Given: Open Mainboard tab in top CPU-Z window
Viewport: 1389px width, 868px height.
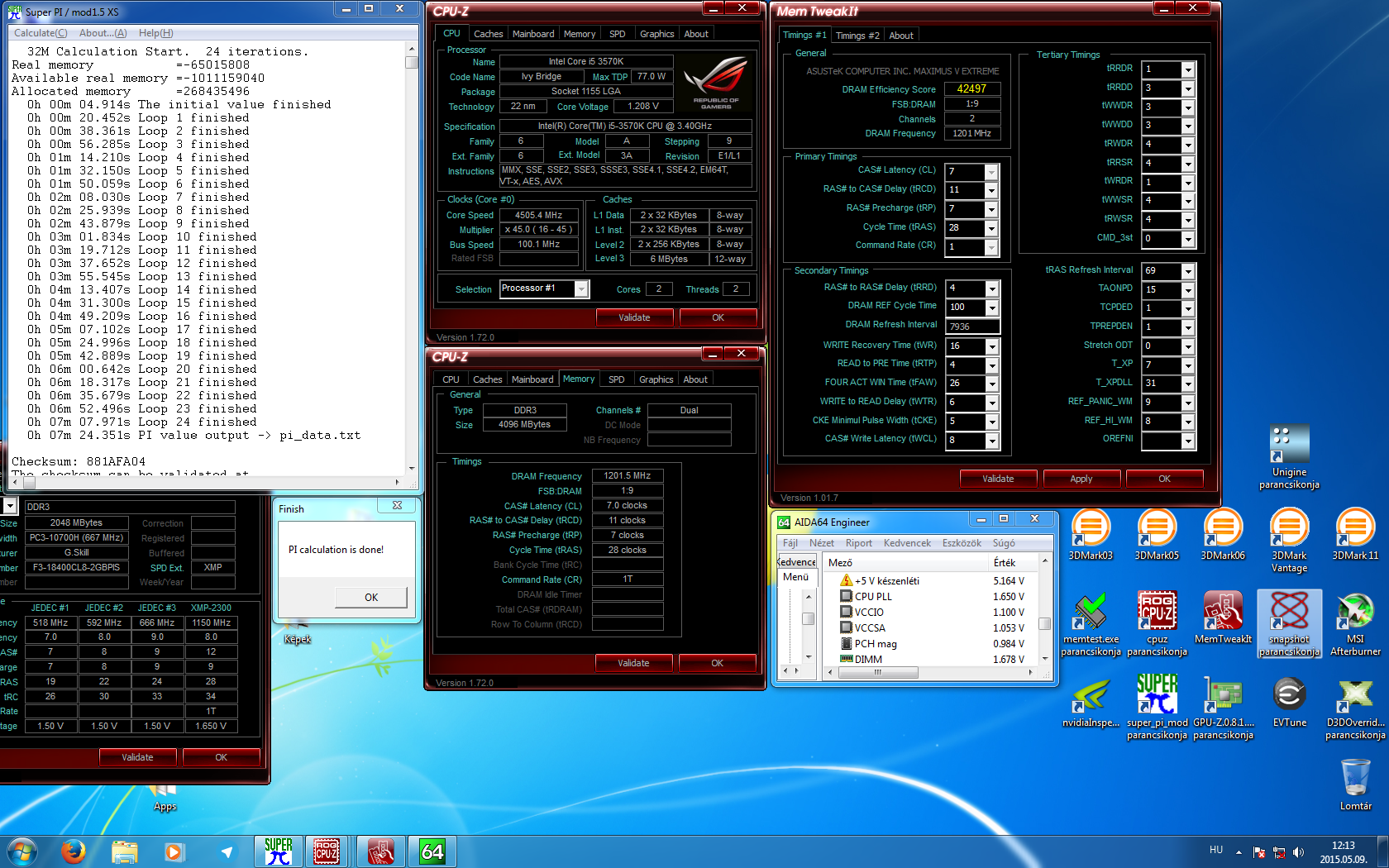Looking at the screenshot, I should click(x=533, y=34).
